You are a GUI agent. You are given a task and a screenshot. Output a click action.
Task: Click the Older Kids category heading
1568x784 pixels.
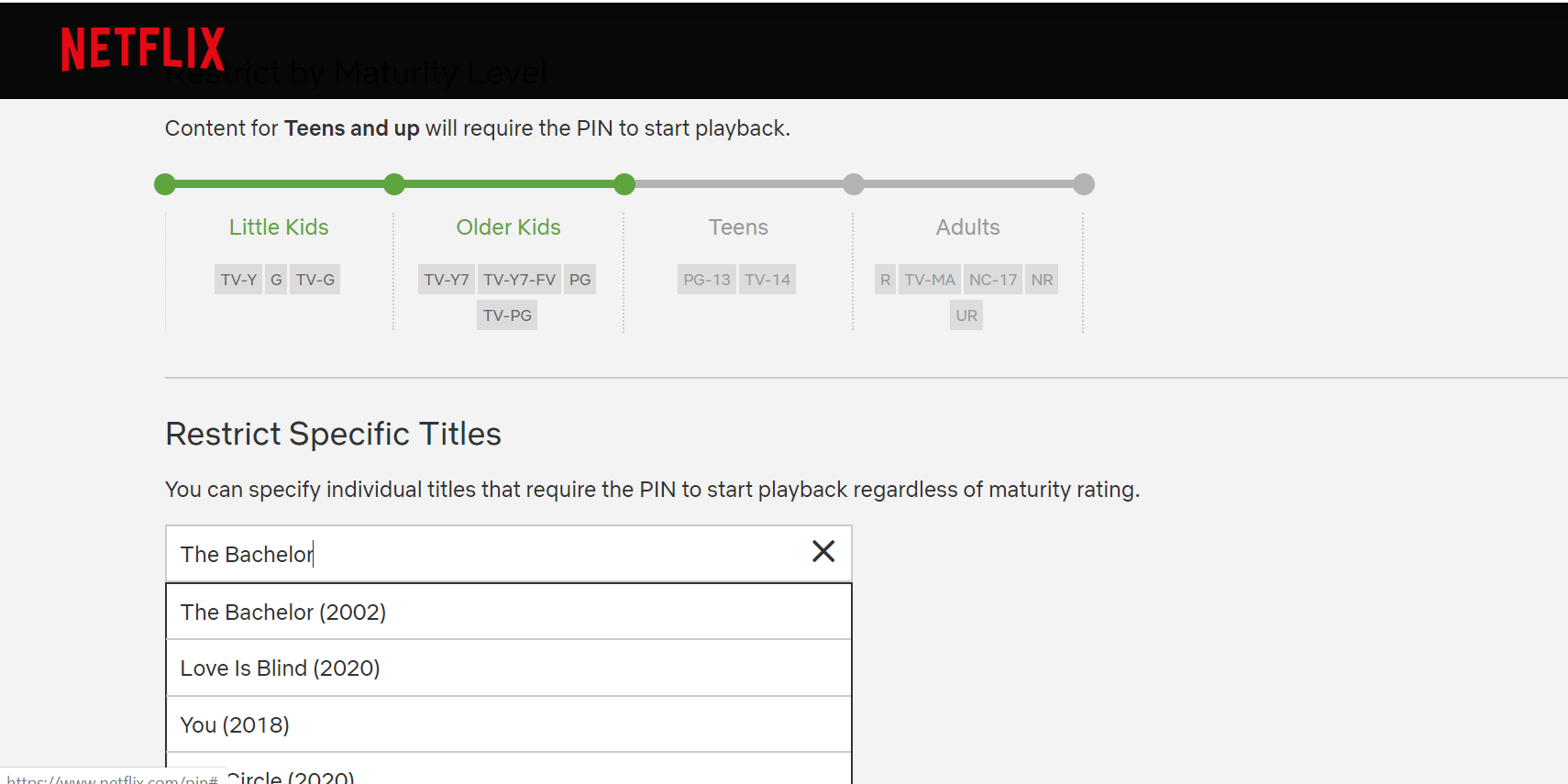508,226
